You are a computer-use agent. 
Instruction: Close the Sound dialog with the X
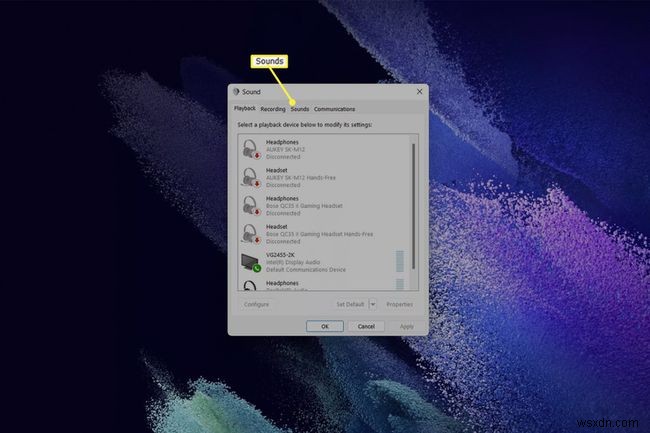420,92
